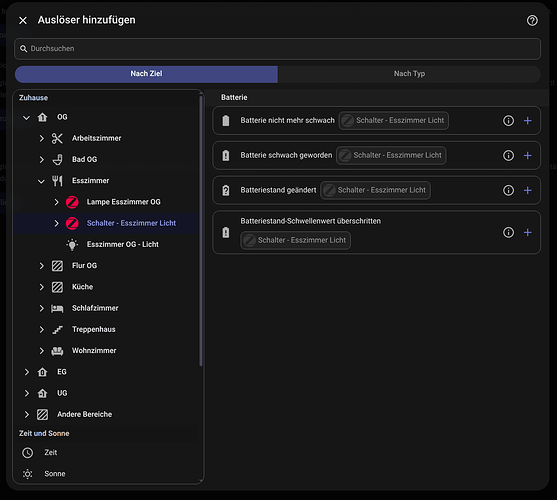Viewport: 557px width, 500px height.
Task: Expand the EG floor chevron
Action: pos(26,372)
